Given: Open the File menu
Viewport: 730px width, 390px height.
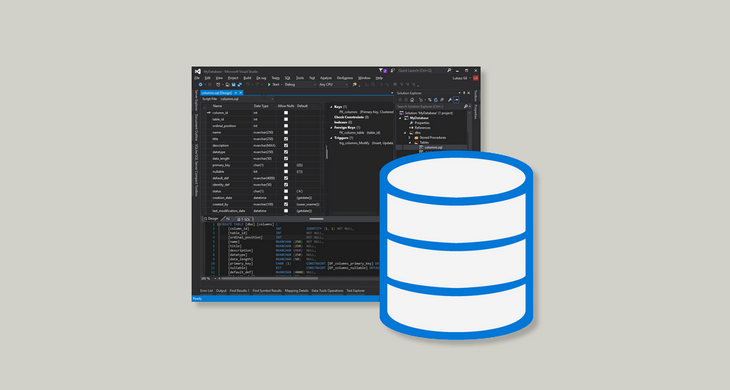Looking at the screenshot, I should click(197, 78).
